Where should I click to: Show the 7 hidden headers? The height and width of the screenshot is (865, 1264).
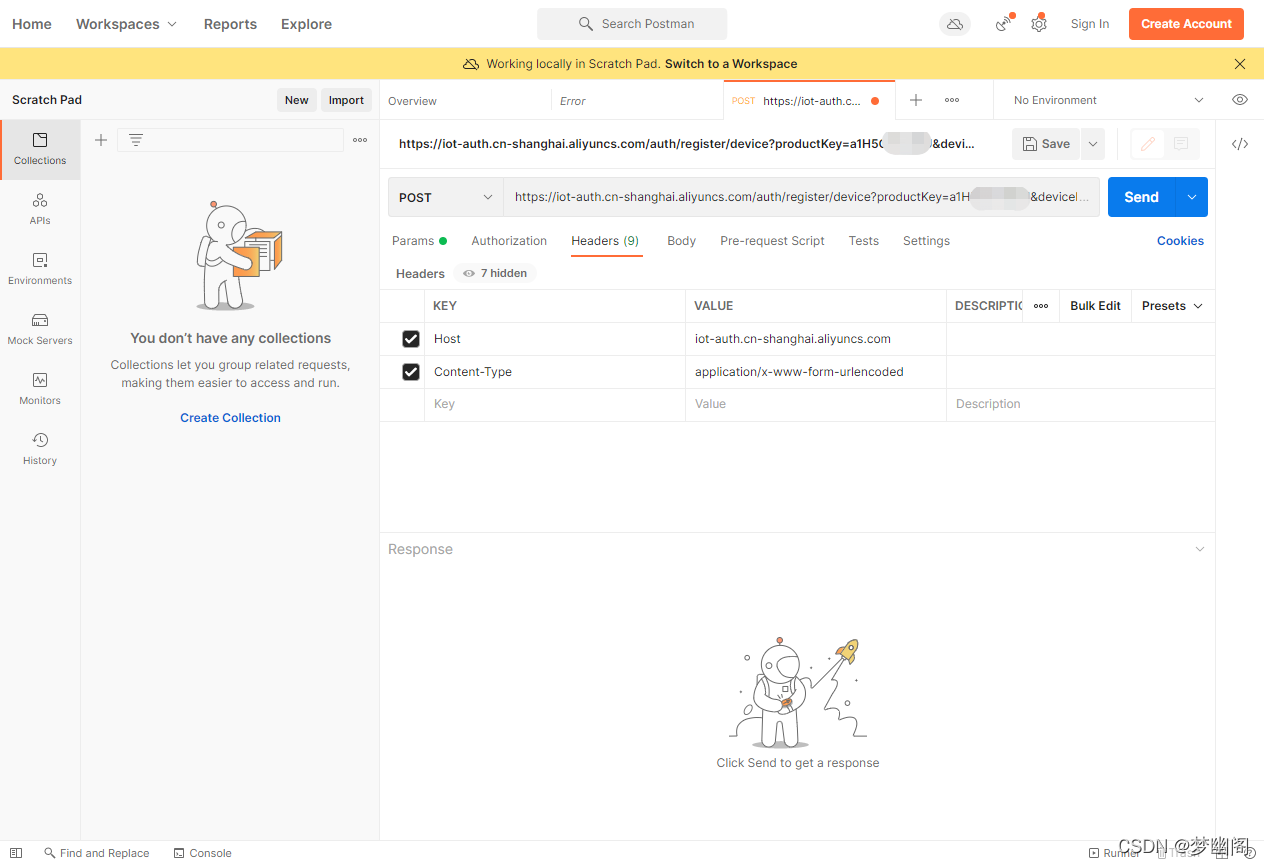coord(495,273)
